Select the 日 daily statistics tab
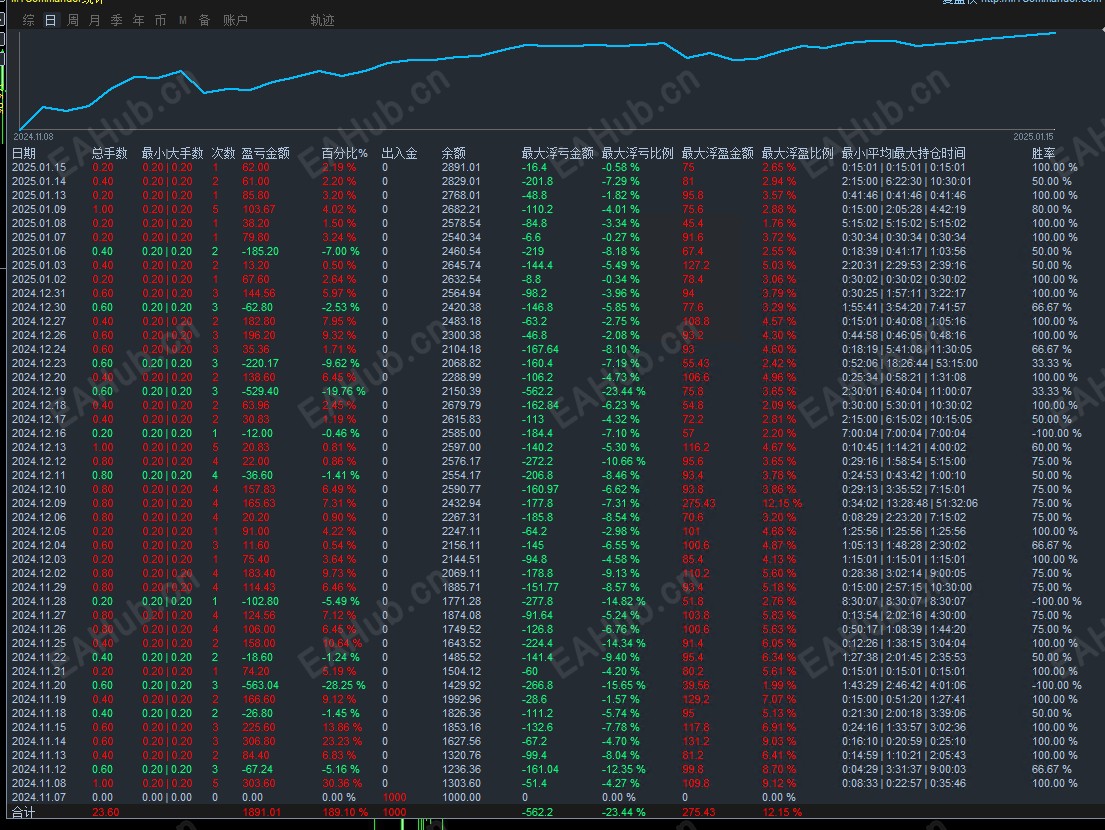1105x830 pixels. coord(51,20)
